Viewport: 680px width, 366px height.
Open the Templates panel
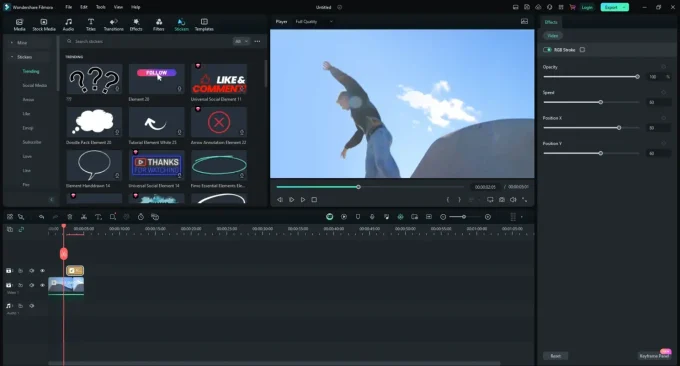pos(204,25)
